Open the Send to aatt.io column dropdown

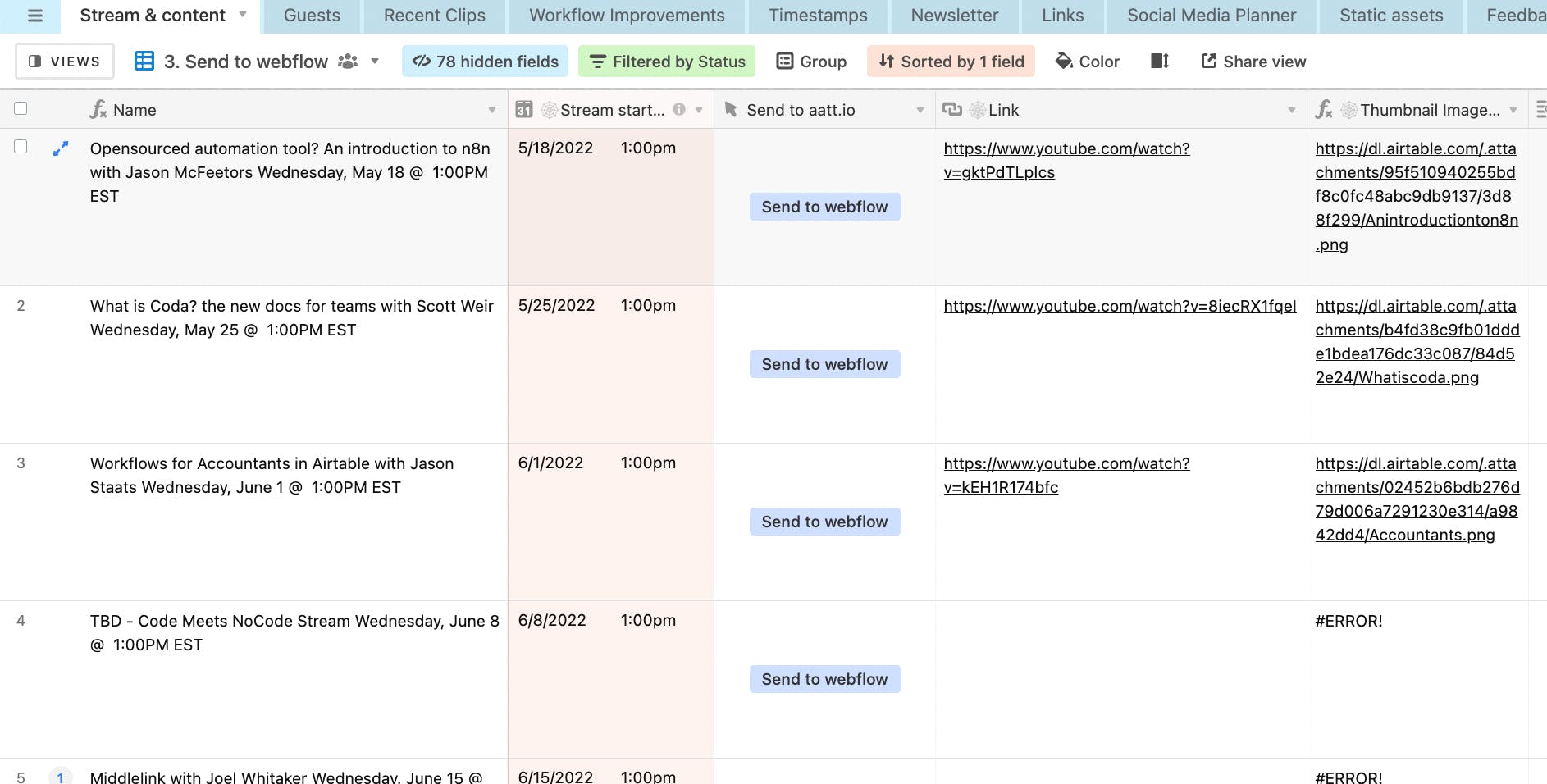point(920,110)
